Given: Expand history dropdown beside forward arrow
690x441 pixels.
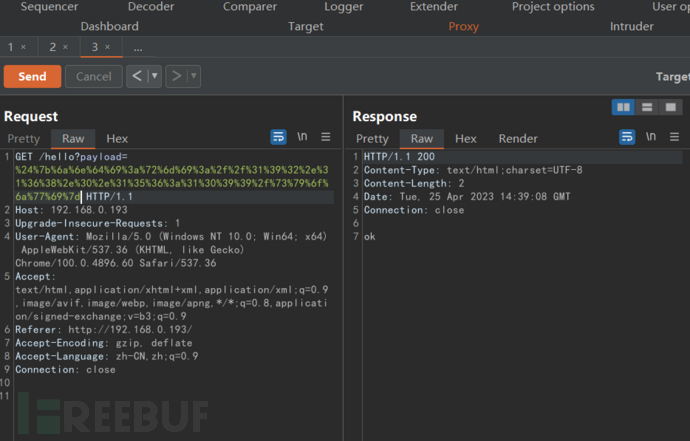Looking at the screenshot, I should (x=194, y=76).
